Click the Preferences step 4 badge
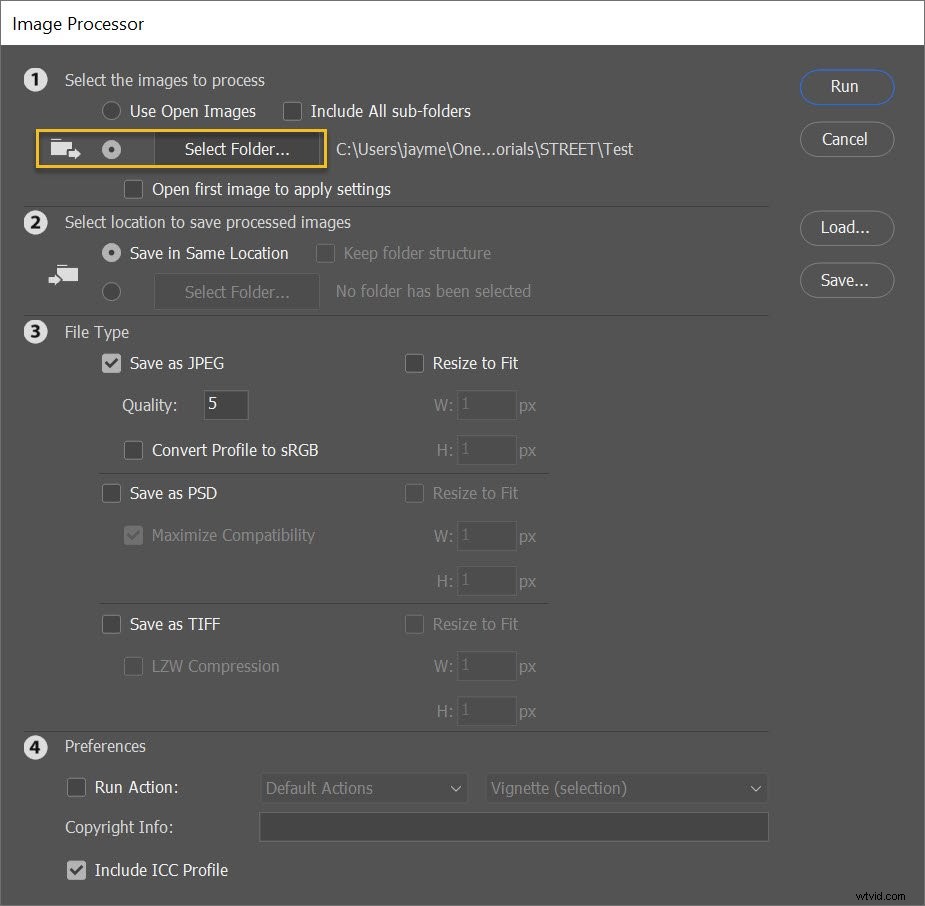Image resolution: width=925 pixels, height=906 pixels. (36, 746)
